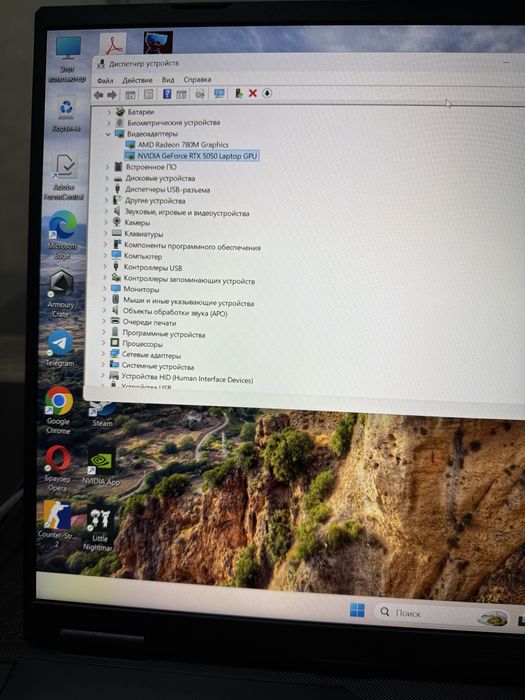The height and width of the screenshot is (700, 525).
Task: Expand the Контроллеры USB category
Action: tap(105, 267)
